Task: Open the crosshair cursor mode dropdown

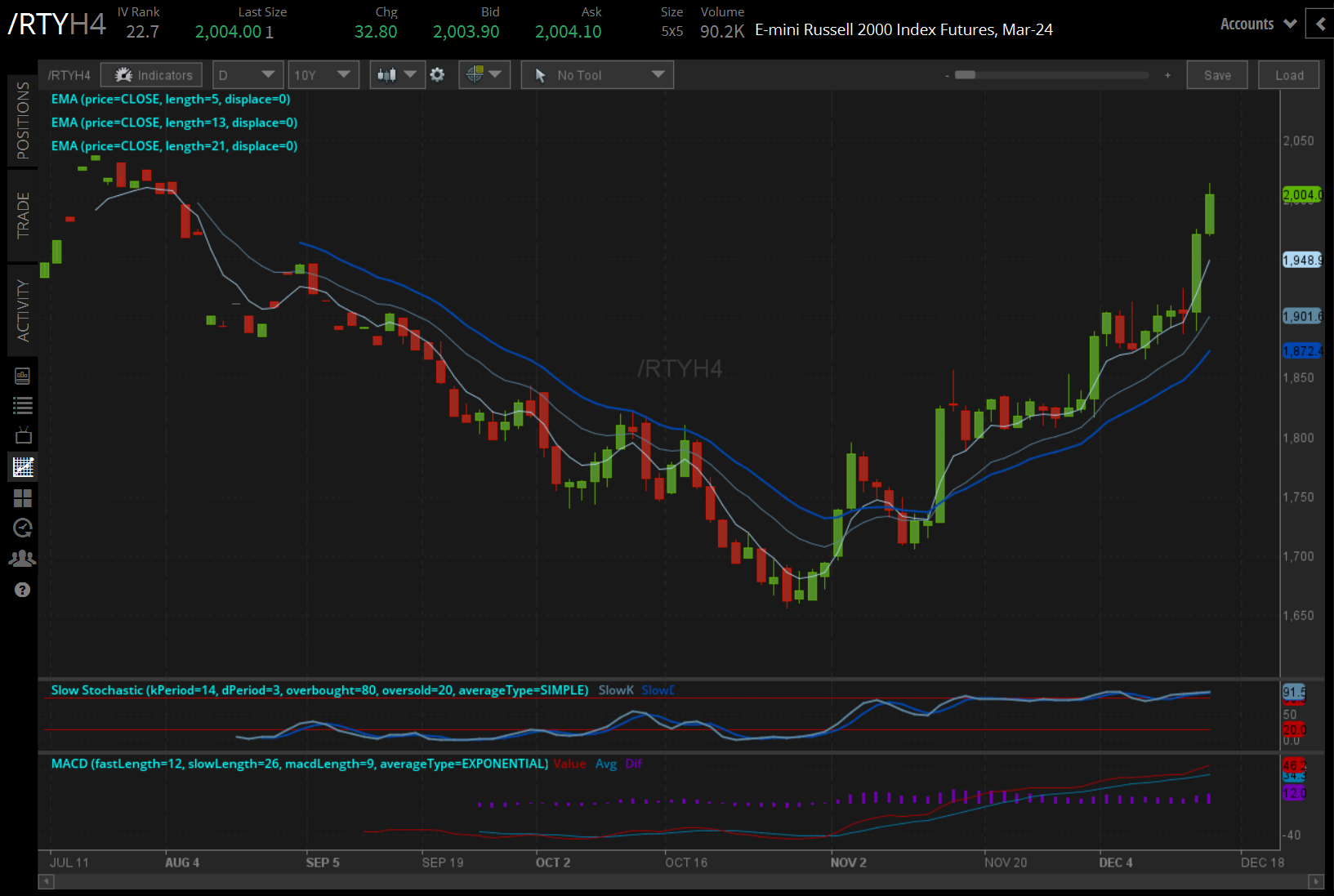Action: [x=484, y=75]
